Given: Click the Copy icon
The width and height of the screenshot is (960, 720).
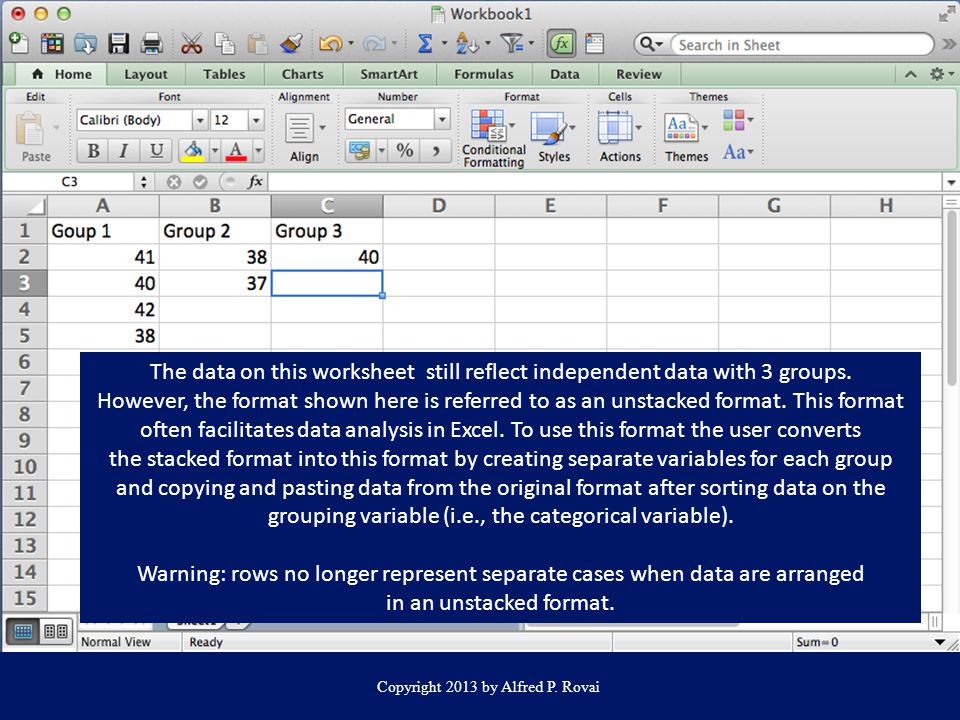Looking at the screenshot, I should (x=224, y=44).
